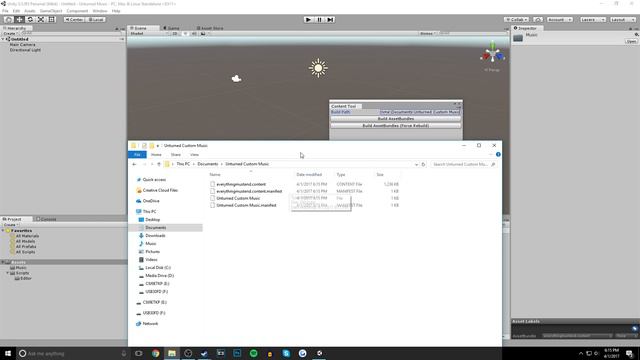Screen dimensions: 640x360
Task: Click the Explorer refresh button
Action: pyautogui.click(x=423, y=164)
